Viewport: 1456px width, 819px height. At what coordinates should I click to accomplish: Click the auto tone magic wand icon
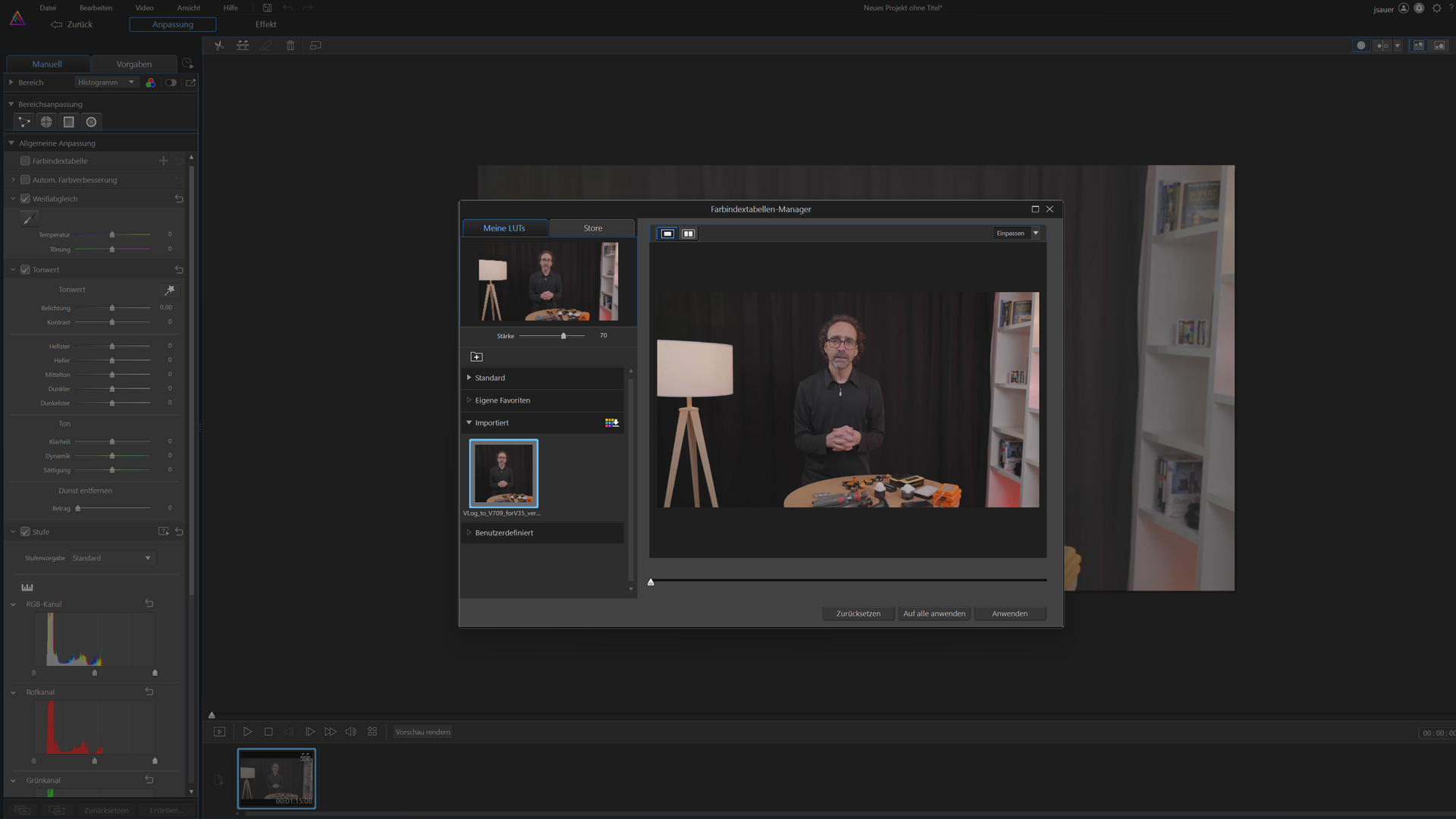coord(170,290)
